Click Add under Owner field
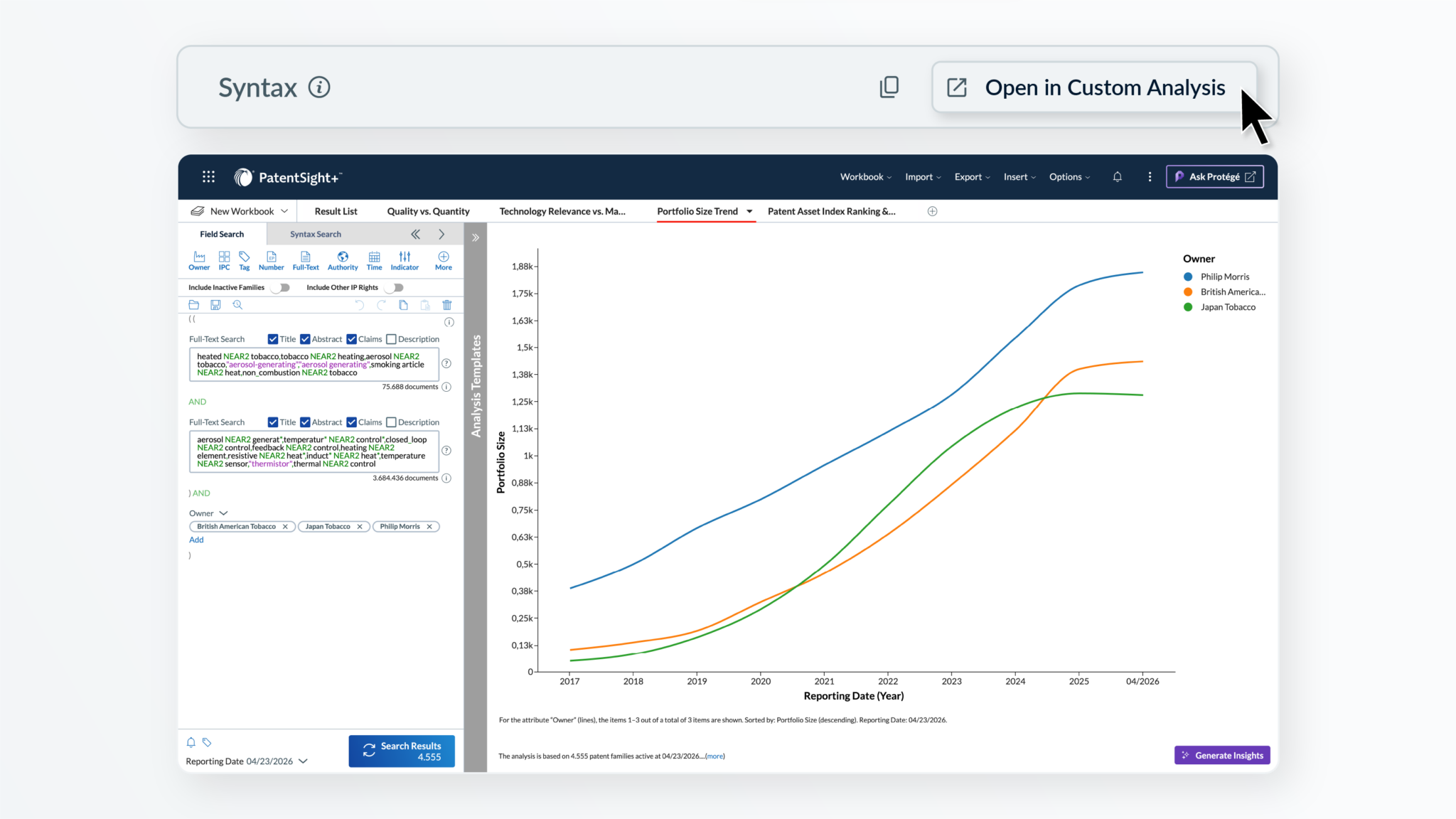The height and width of the screenshot is (819, 1456). 196,540
